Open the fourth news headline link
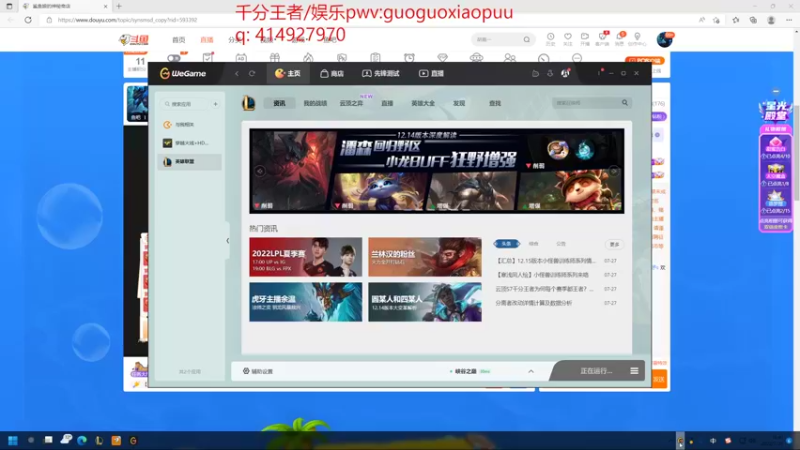 coord(534,303)
